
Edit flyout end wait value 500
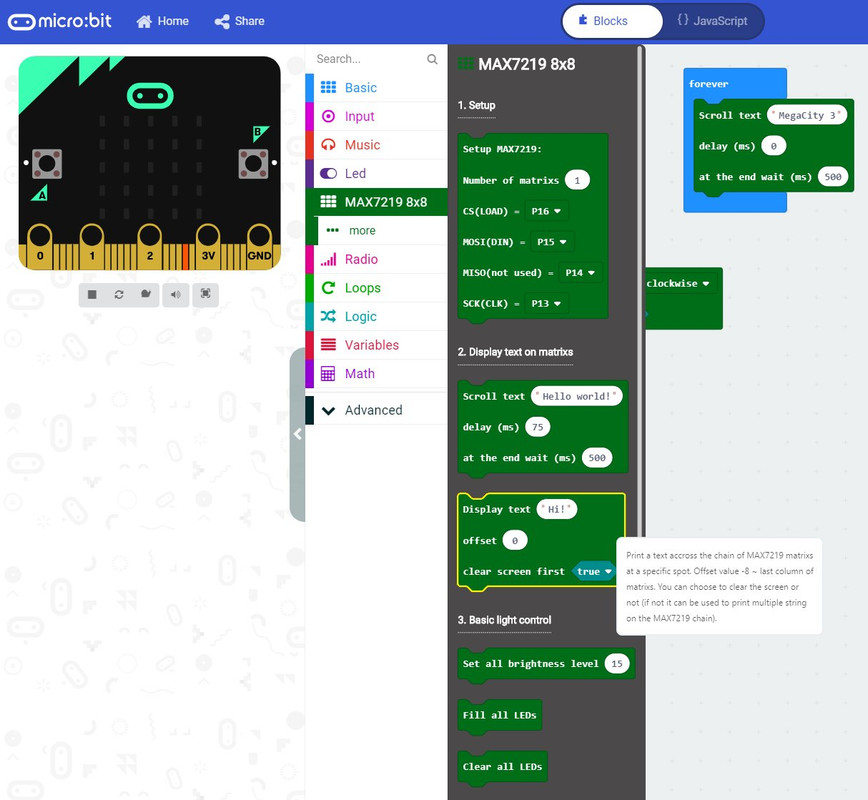(597, 458)
